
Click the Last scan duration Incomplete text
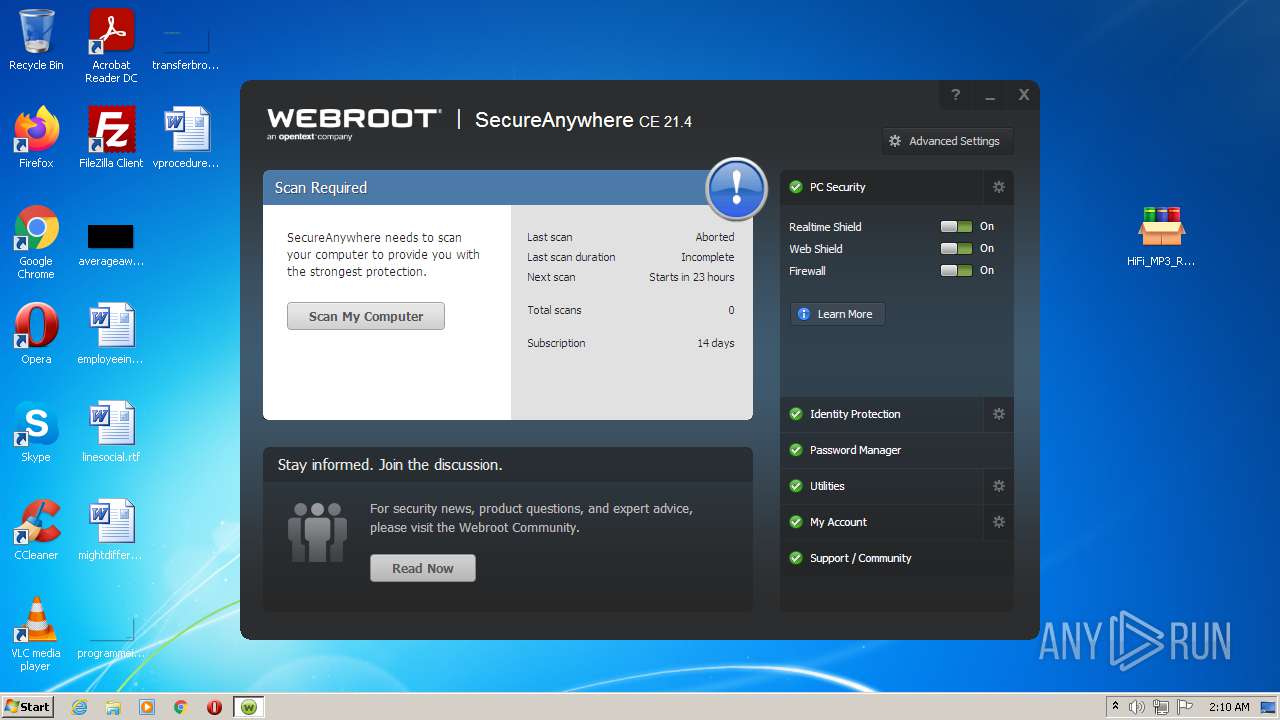[x=631, y=257]
